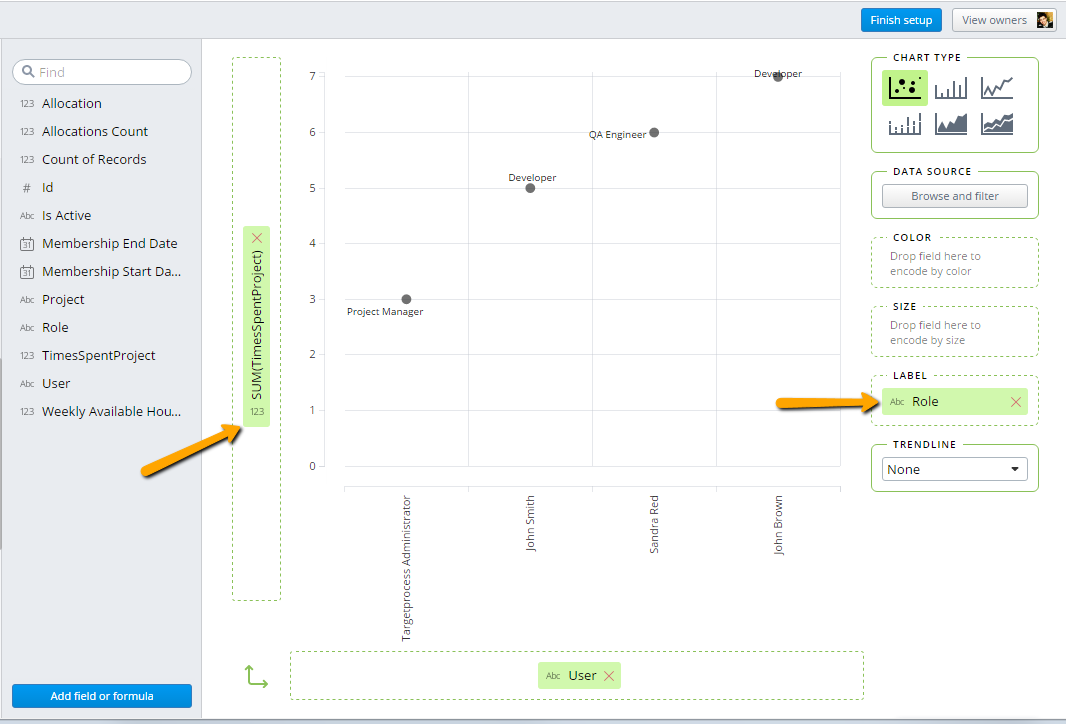This screenshot has width=1066, height=724.
Task: Select the Count of Records field
Action: click(x=94, y=159)
